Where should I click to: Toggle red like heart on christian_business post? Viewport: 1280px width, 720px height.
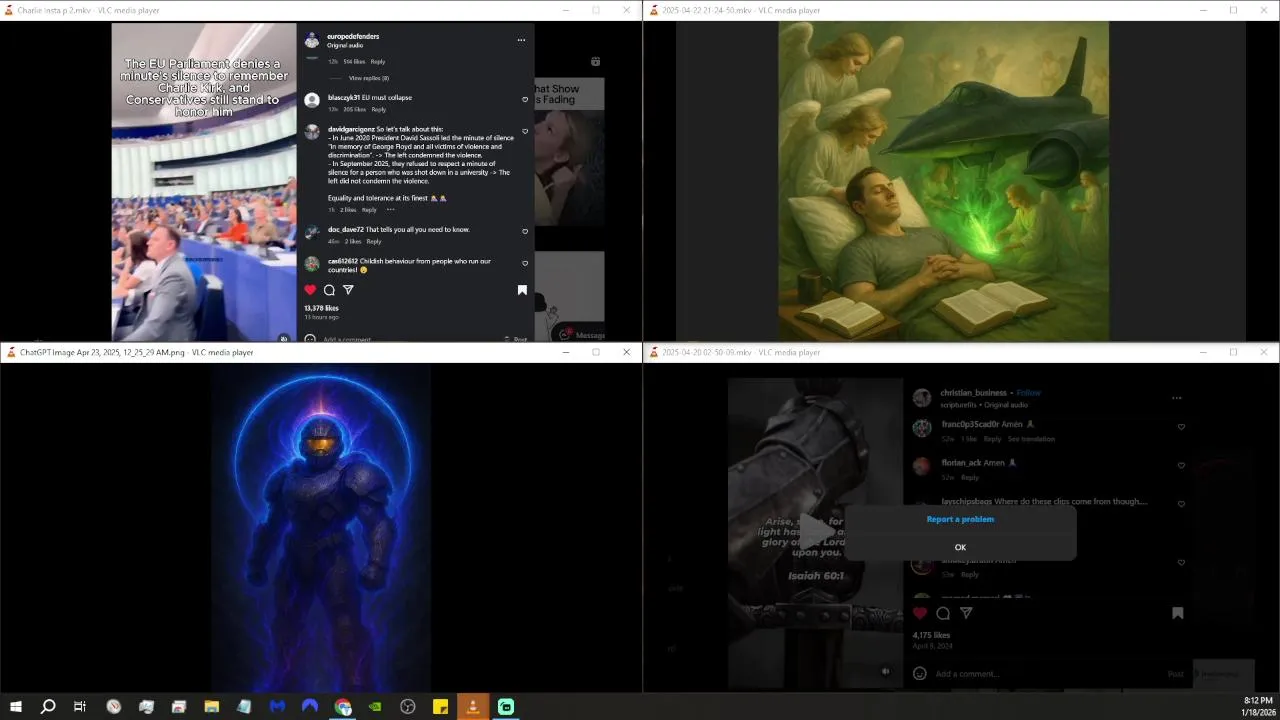point(920,613)
